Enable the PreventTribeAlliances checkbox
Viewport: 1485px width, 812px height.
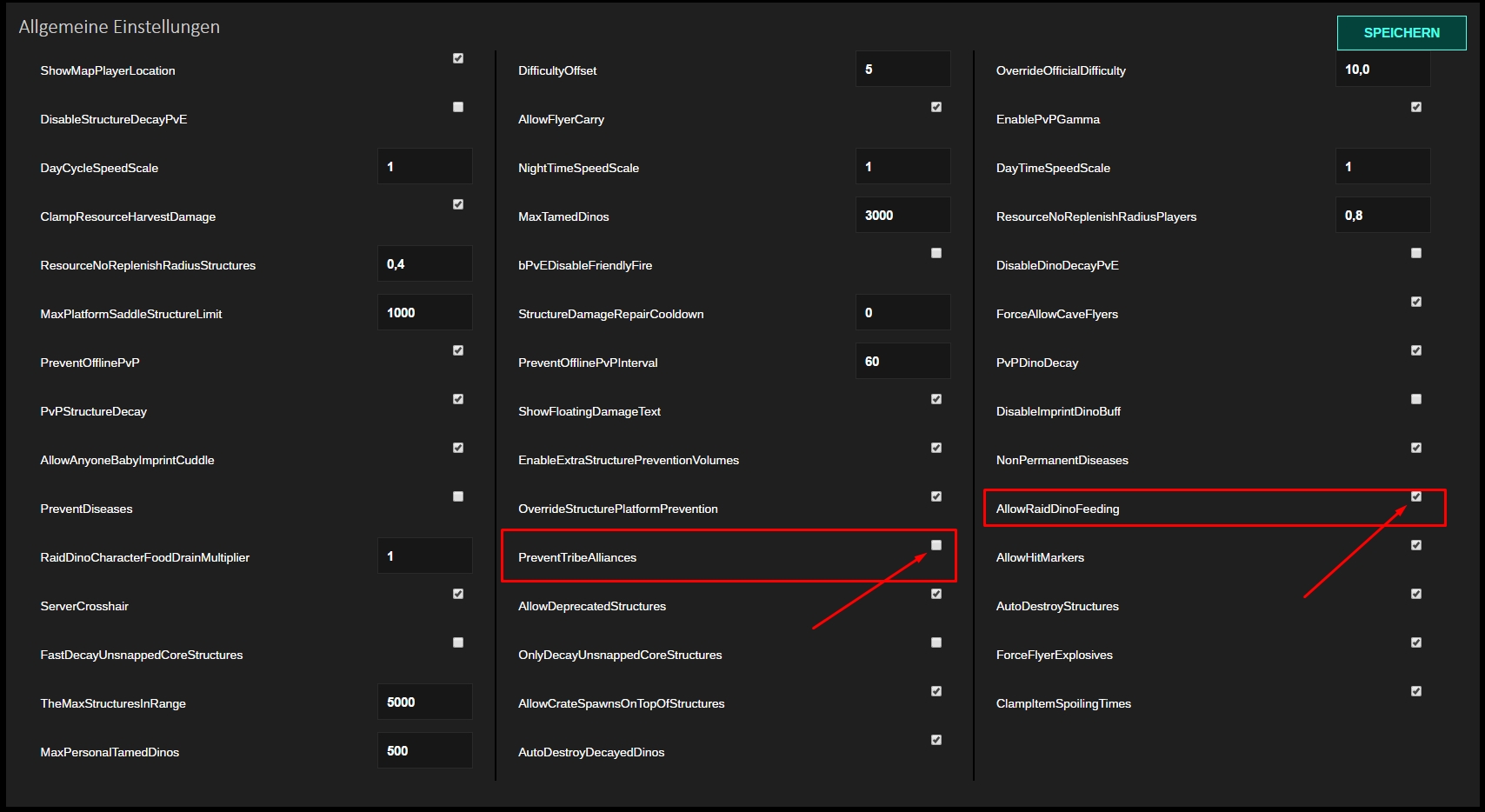click(x=936, y=545)
